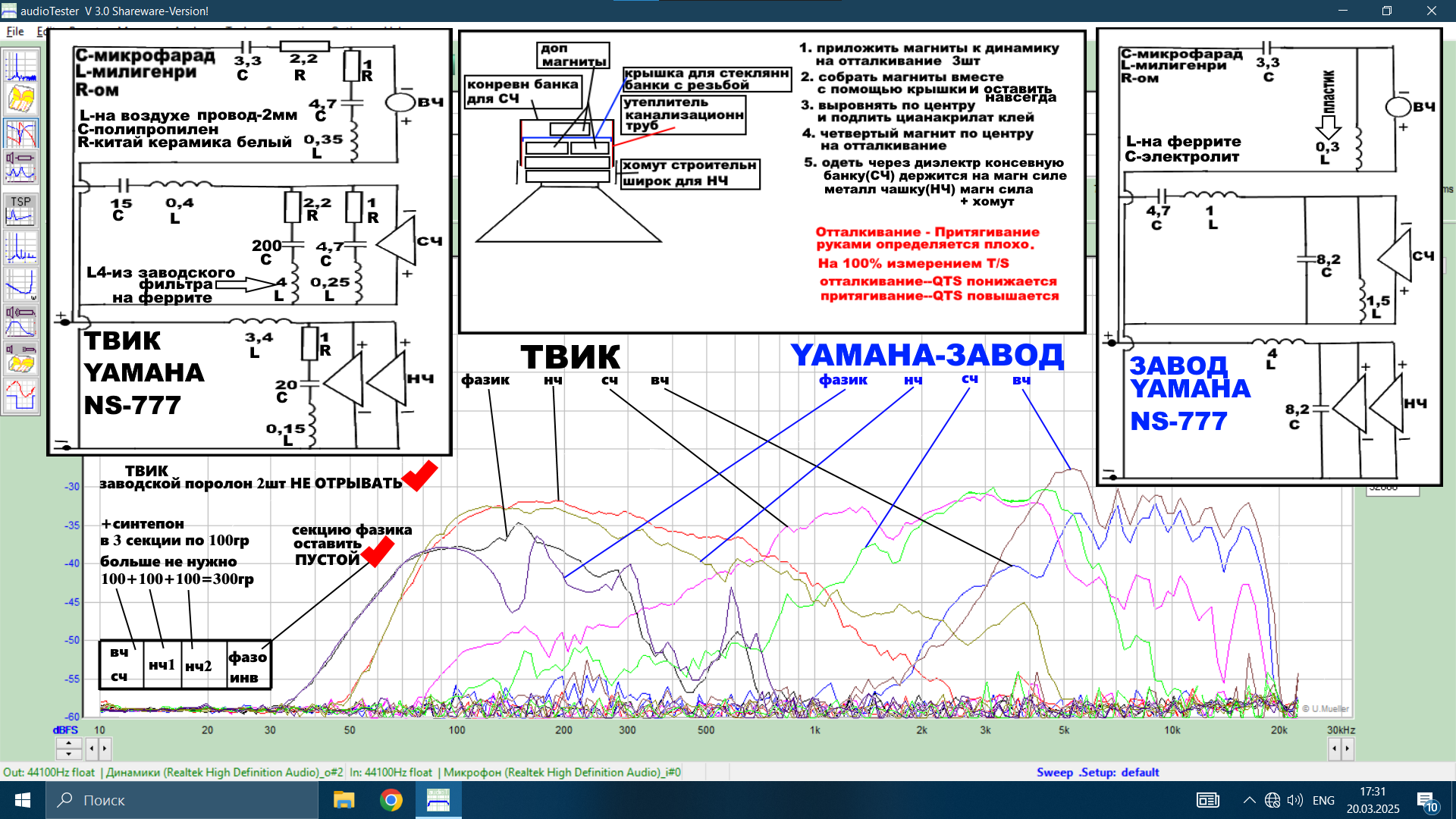
Task: Open the ENG language switcher
Action: pos(1323,800)
